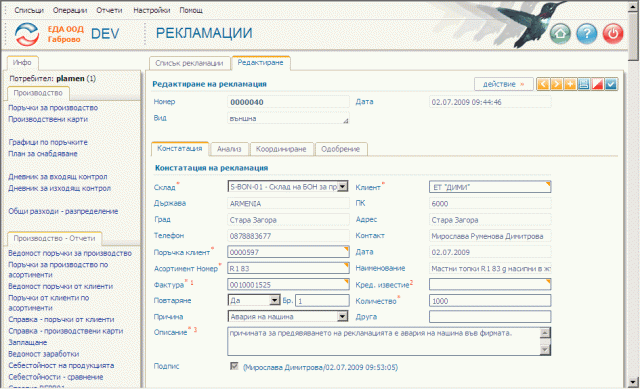
Task: Add new reclamation with plus icon
Action: [x=570, y=84]
